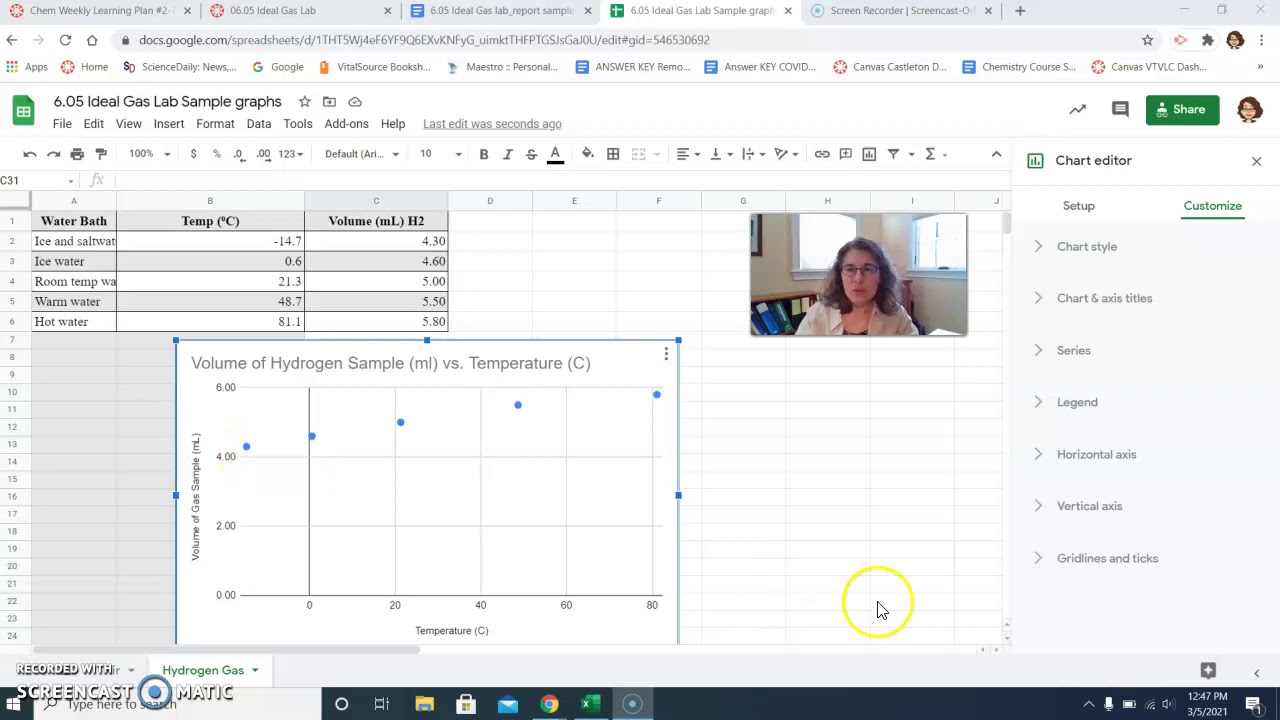Screen dimensions: 1280x720
Task: Apply strikethrough formatting
Action: pyautogui.click(x=531, y=154)
